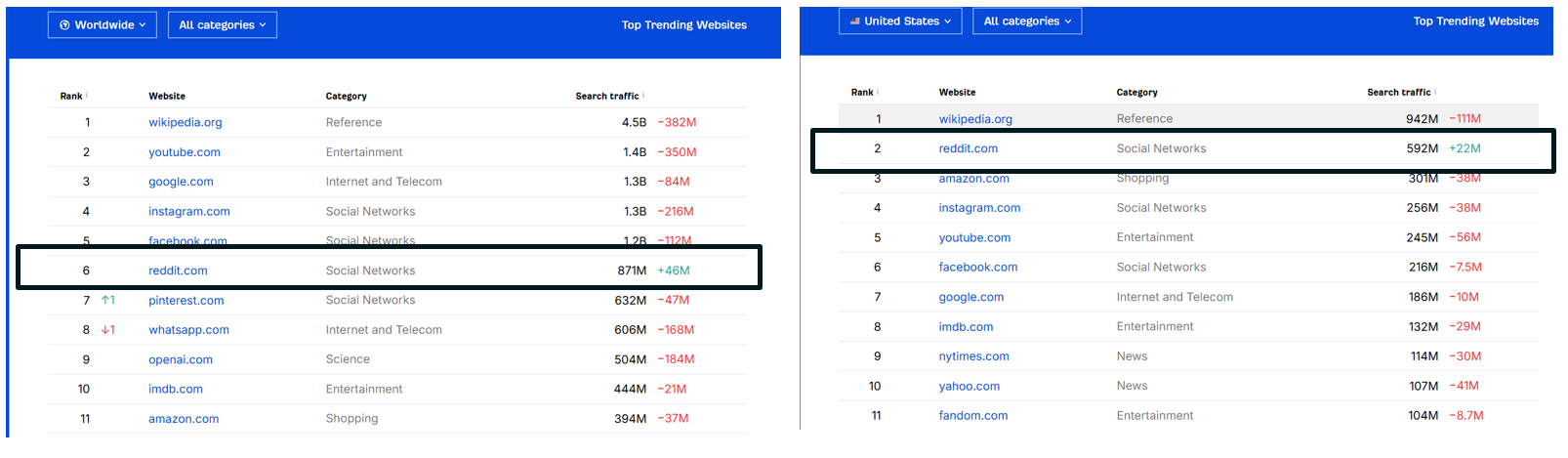The image size is (1568, 458).
Task: Click the News category for nytimes.com
Action: [x=1133, y=356]
